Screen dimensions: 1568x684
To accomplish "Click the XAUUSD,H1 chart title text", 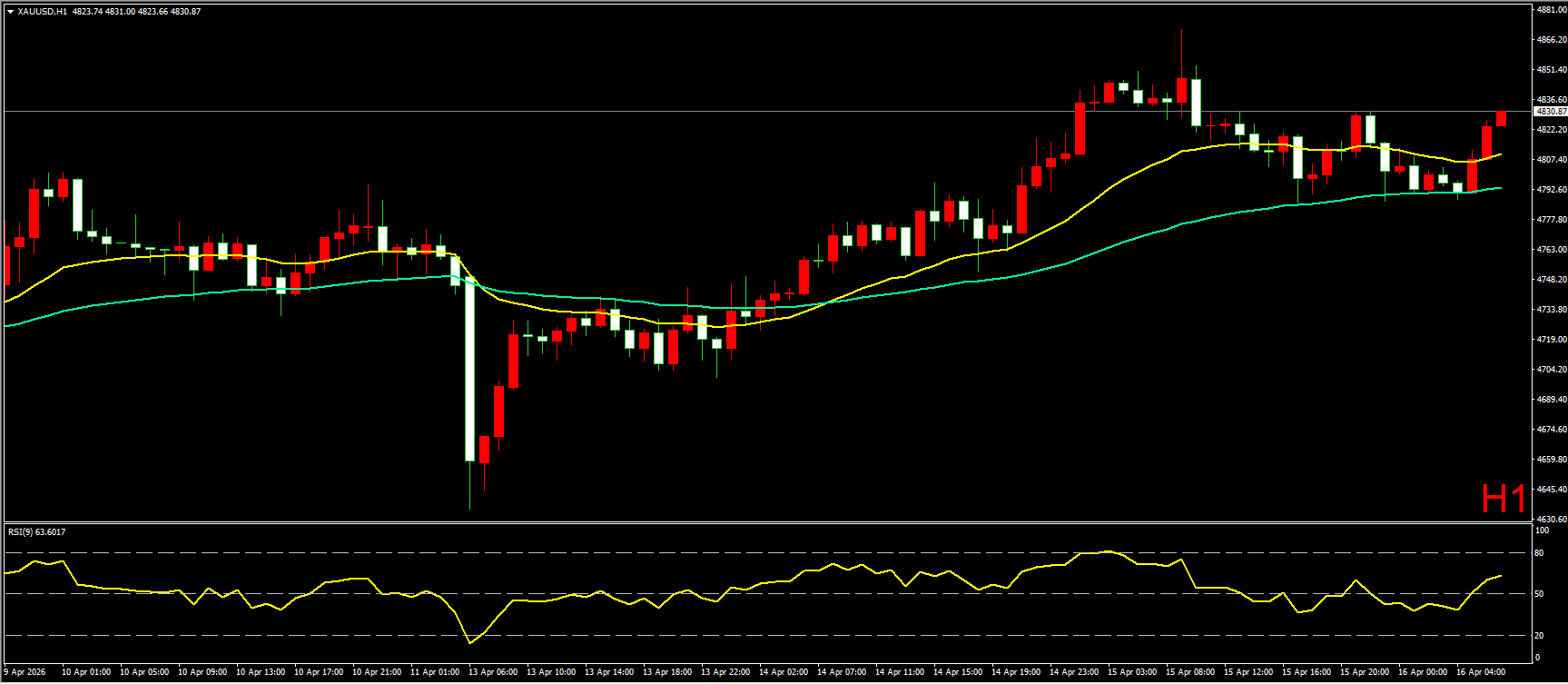I will 42,12.
